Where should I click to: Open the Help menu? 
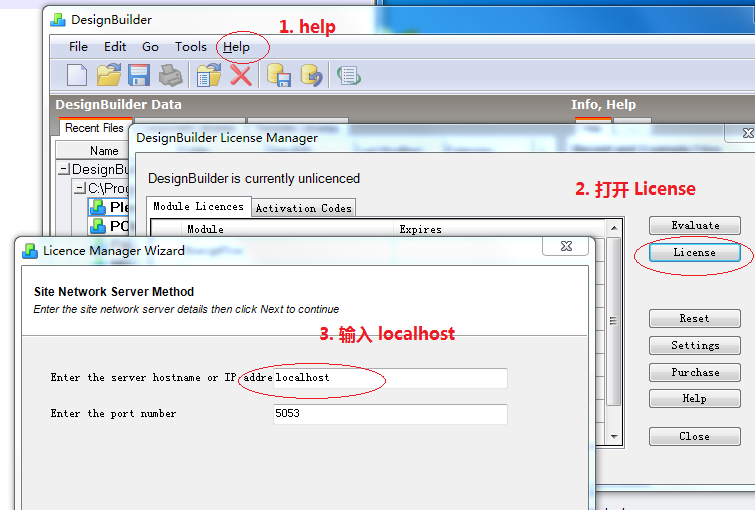pyautogui.click(x=237, y=47)
